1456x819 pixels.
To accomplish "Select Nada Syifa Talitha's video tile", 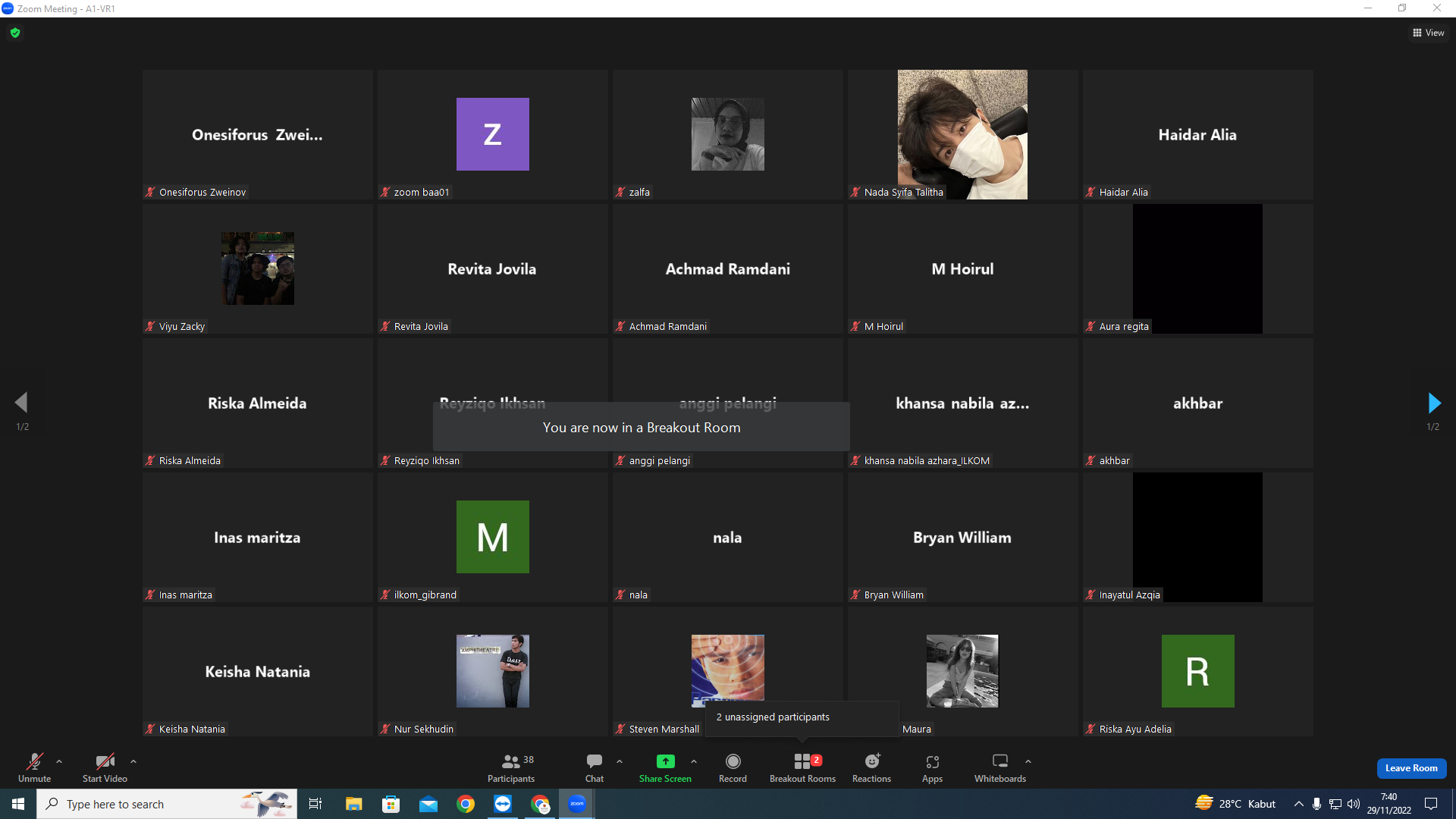I will coord(962,135).
